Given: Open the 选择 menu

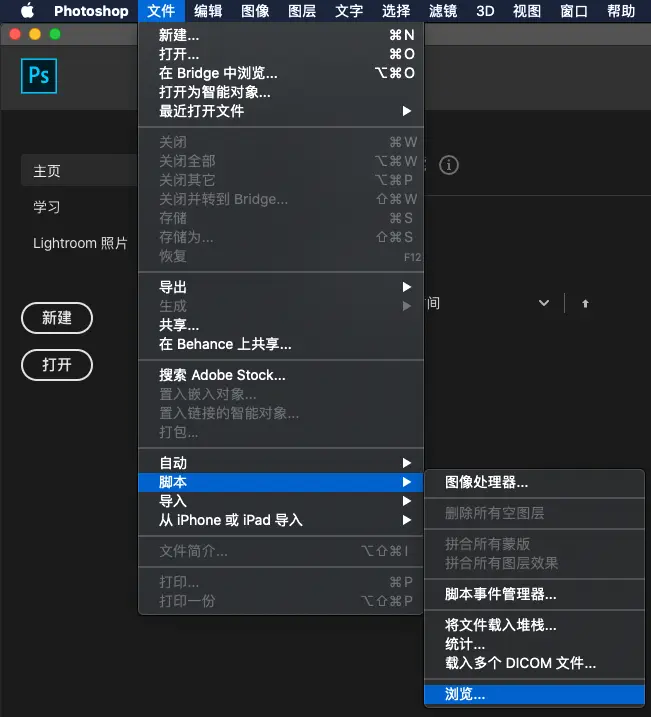Looking at the screenshot, I should [396, 11].
